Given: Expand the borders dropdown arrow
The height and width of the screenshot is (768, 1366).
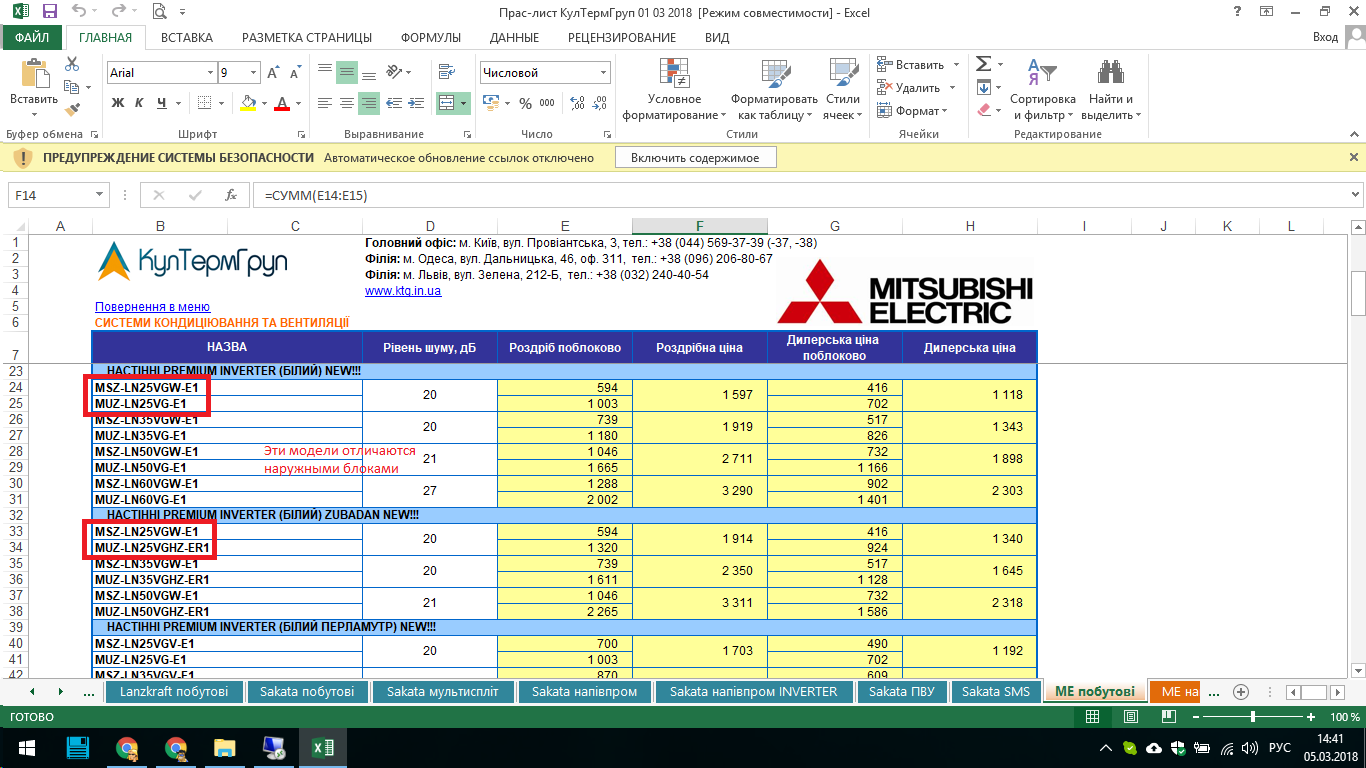Looking at the screenshot, I should click(x=220, y=103).
